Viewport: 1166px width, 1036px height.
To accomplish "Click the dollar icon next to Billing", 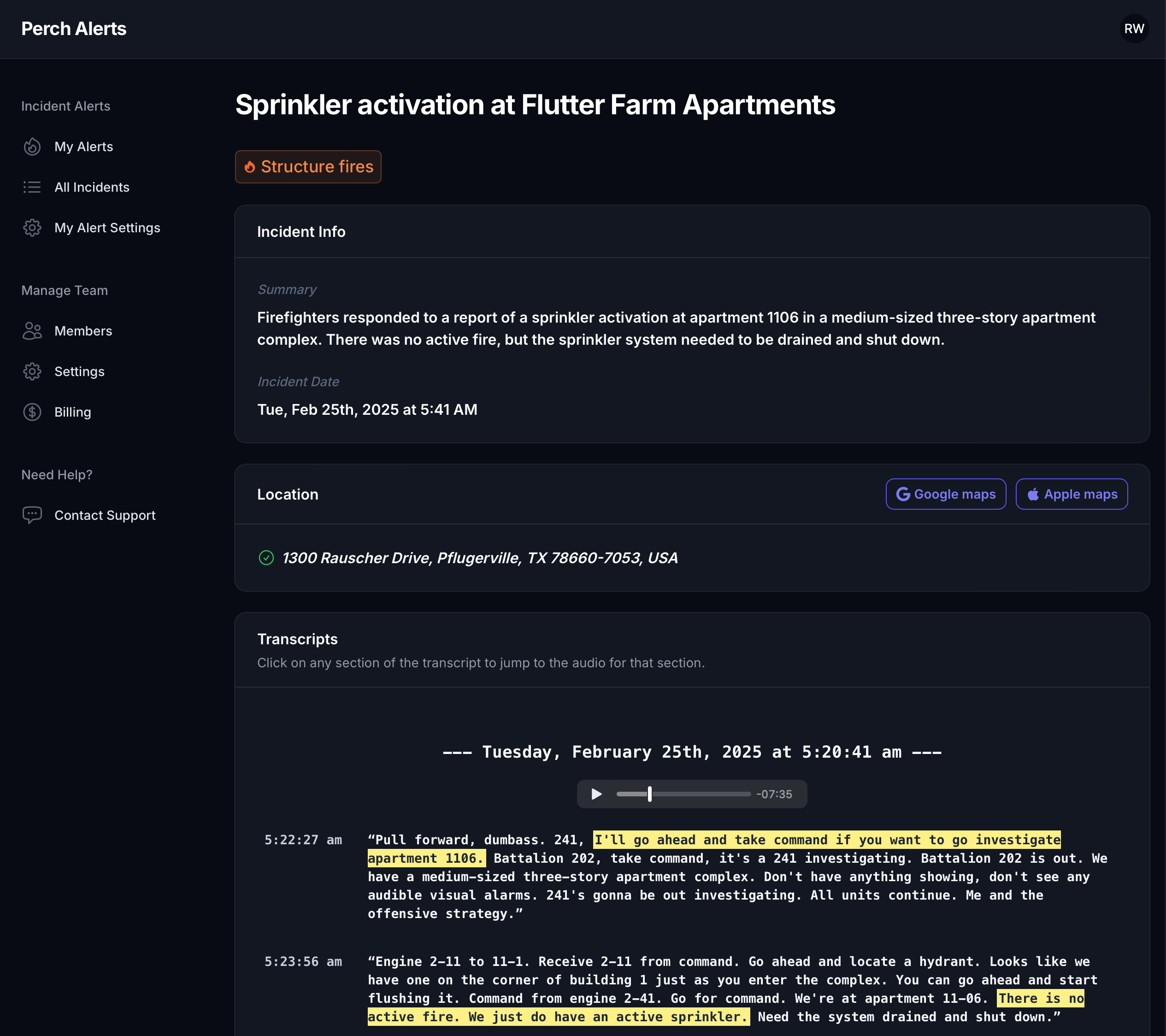I will tap(33, 412).
